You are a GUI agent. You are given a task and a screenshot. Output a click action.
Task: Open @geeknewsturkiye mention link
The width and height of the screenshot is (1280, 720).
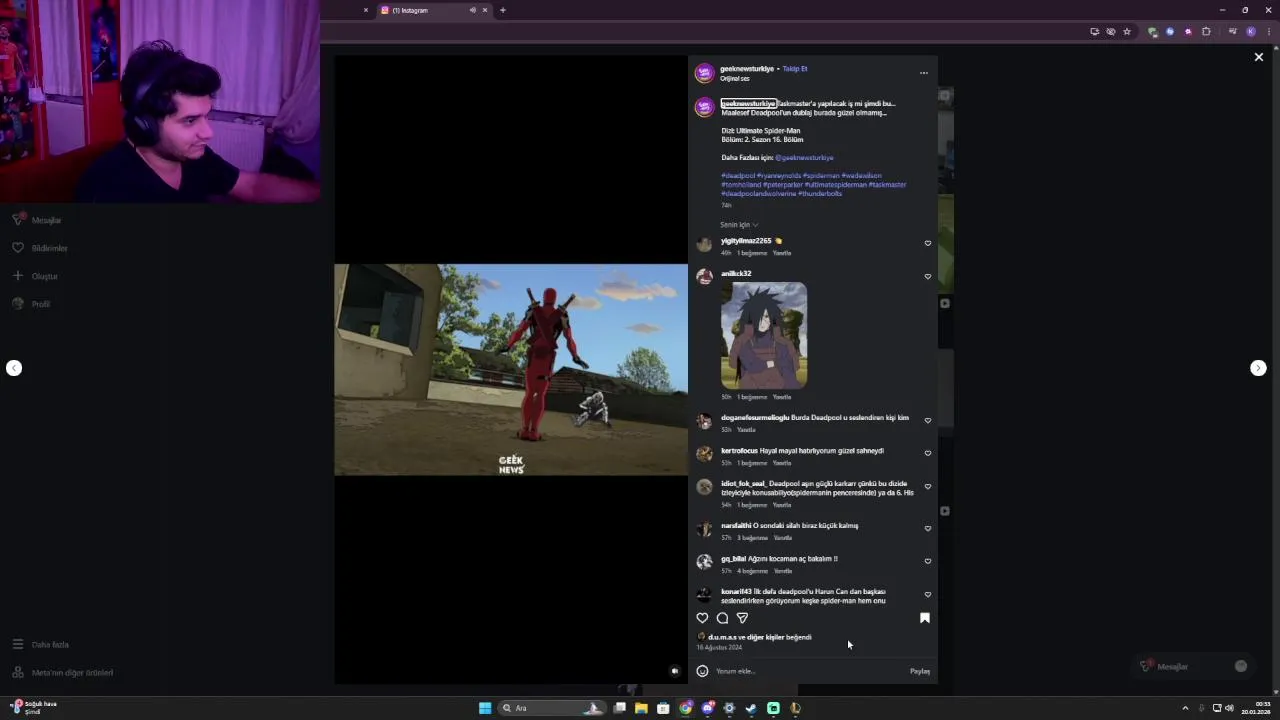coord(804,158)
